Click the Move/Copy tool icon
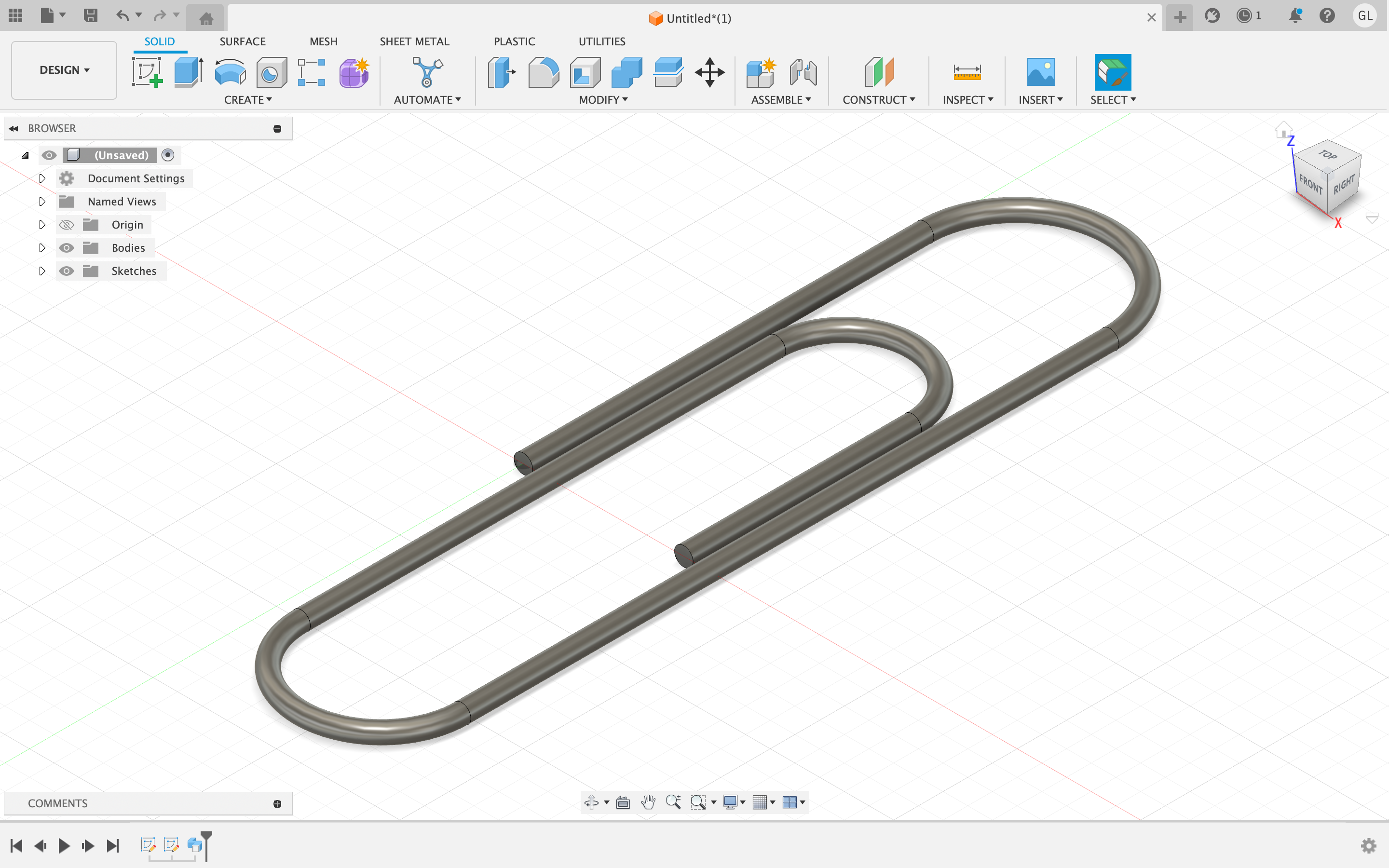 709,72
